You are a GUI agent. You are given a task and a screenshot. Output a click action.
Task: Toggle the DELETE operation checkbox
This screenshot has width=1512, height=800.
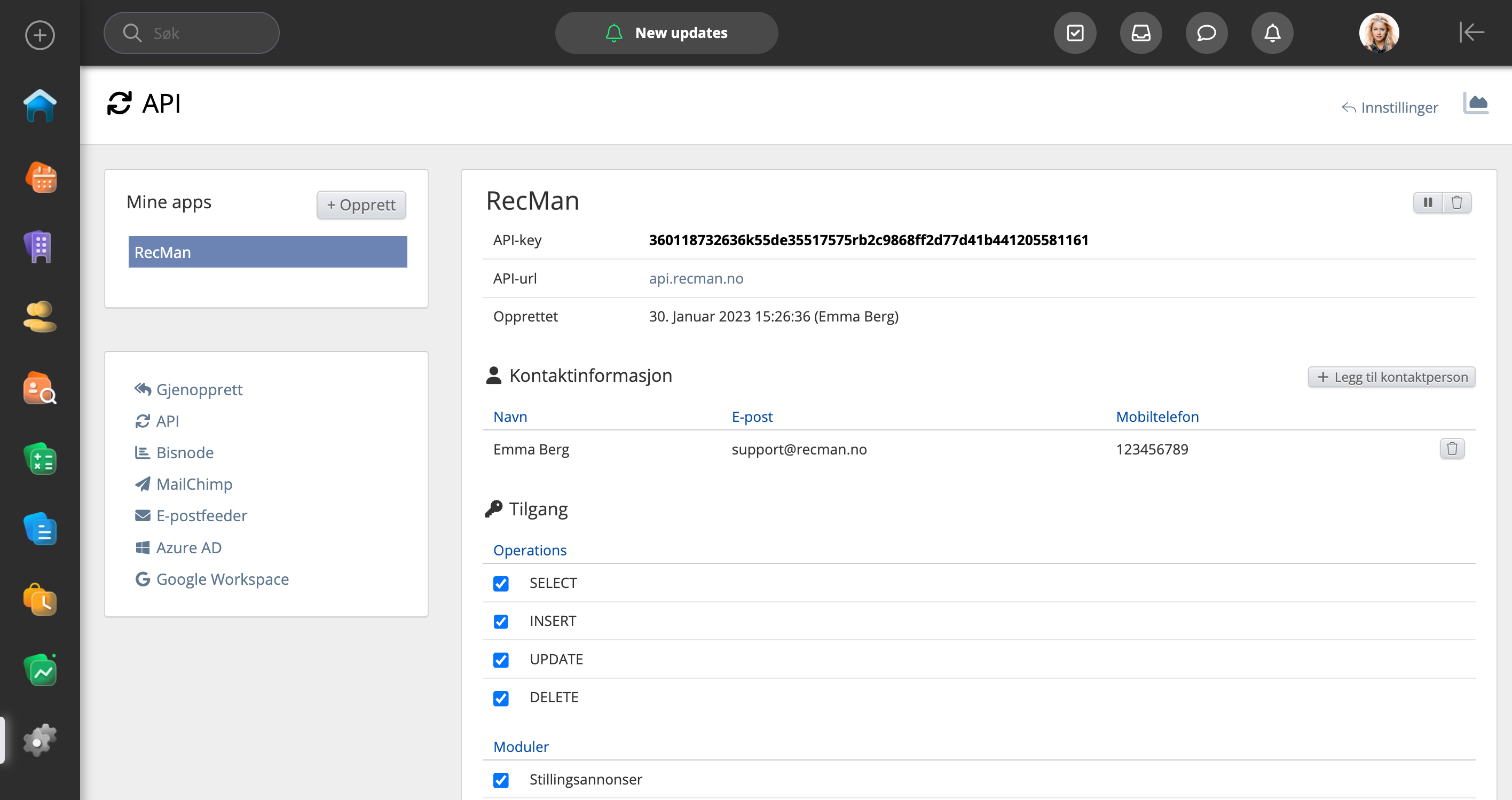pos(501,698)
